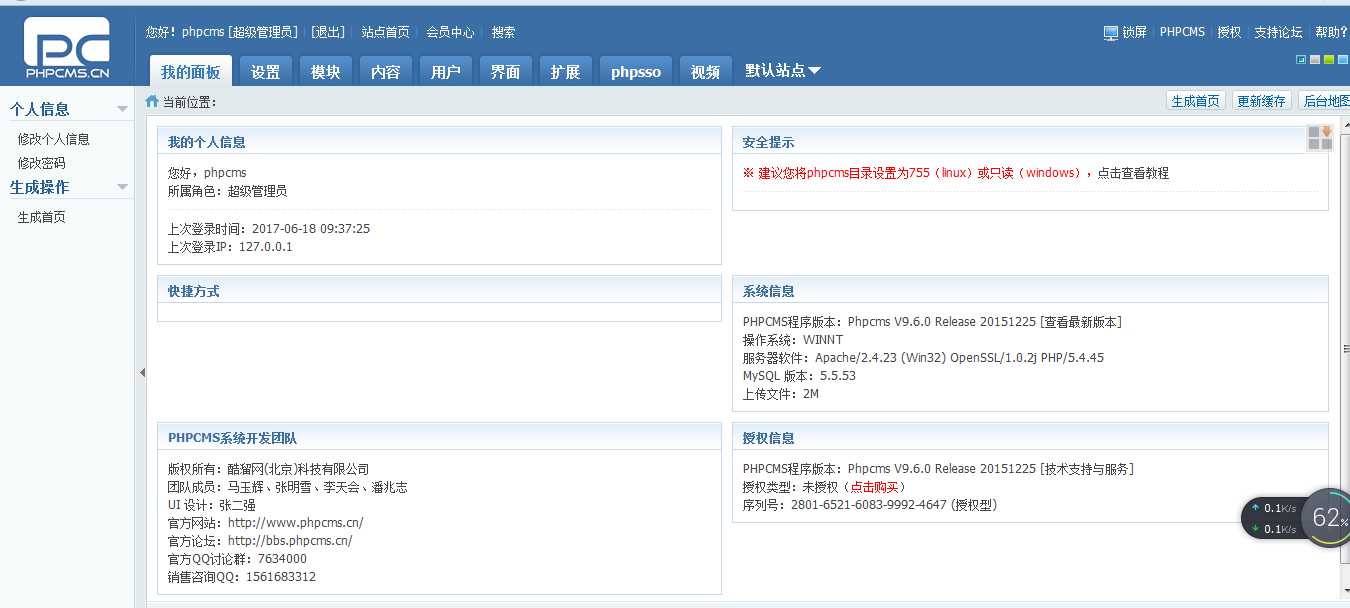The image size is (1350, 608).
Task: Select the blue theme swatch with window icon
Action: click(1301, 60)
